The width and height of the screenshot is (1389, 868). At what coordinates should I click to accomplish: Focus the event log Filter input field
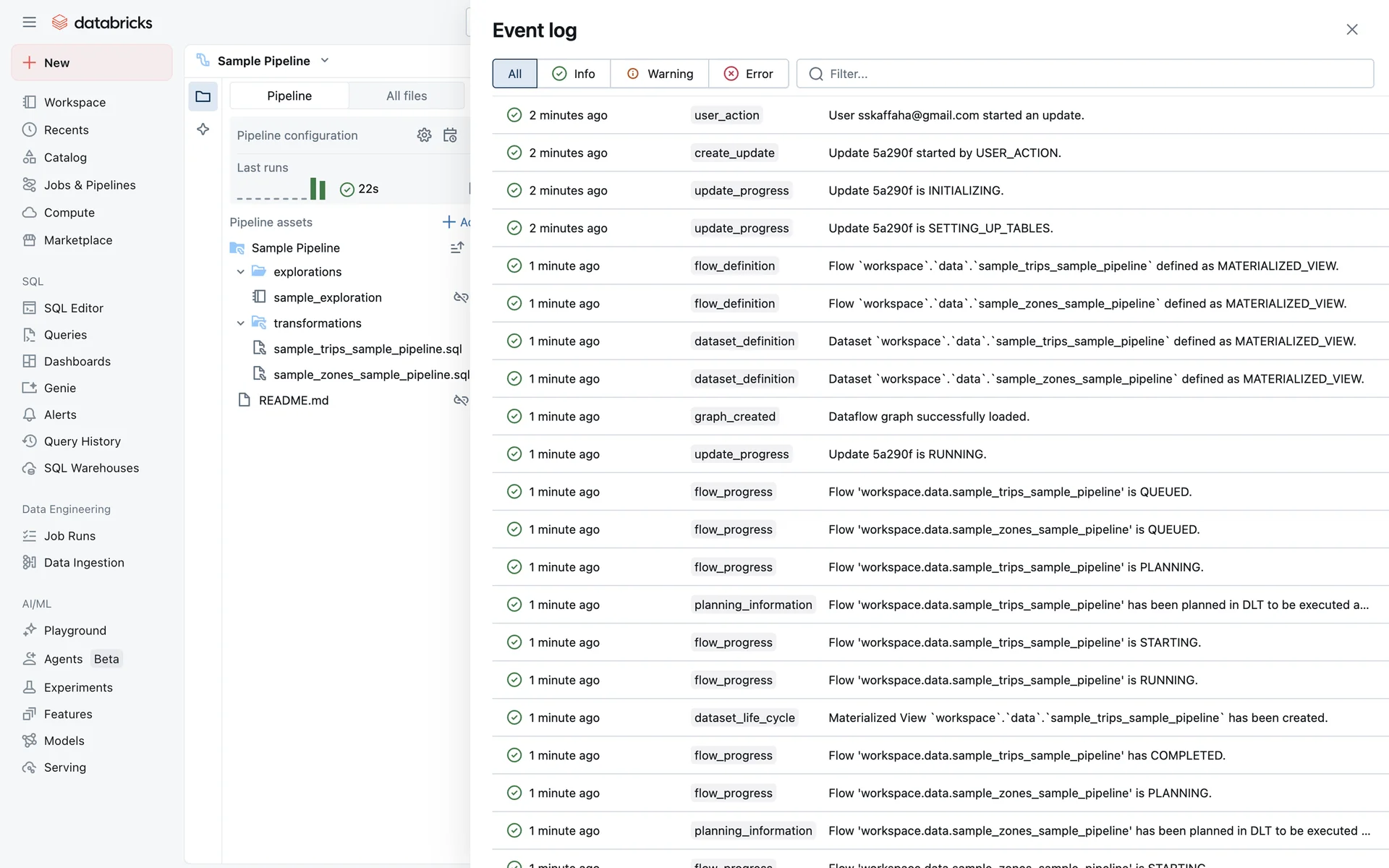1085,74
